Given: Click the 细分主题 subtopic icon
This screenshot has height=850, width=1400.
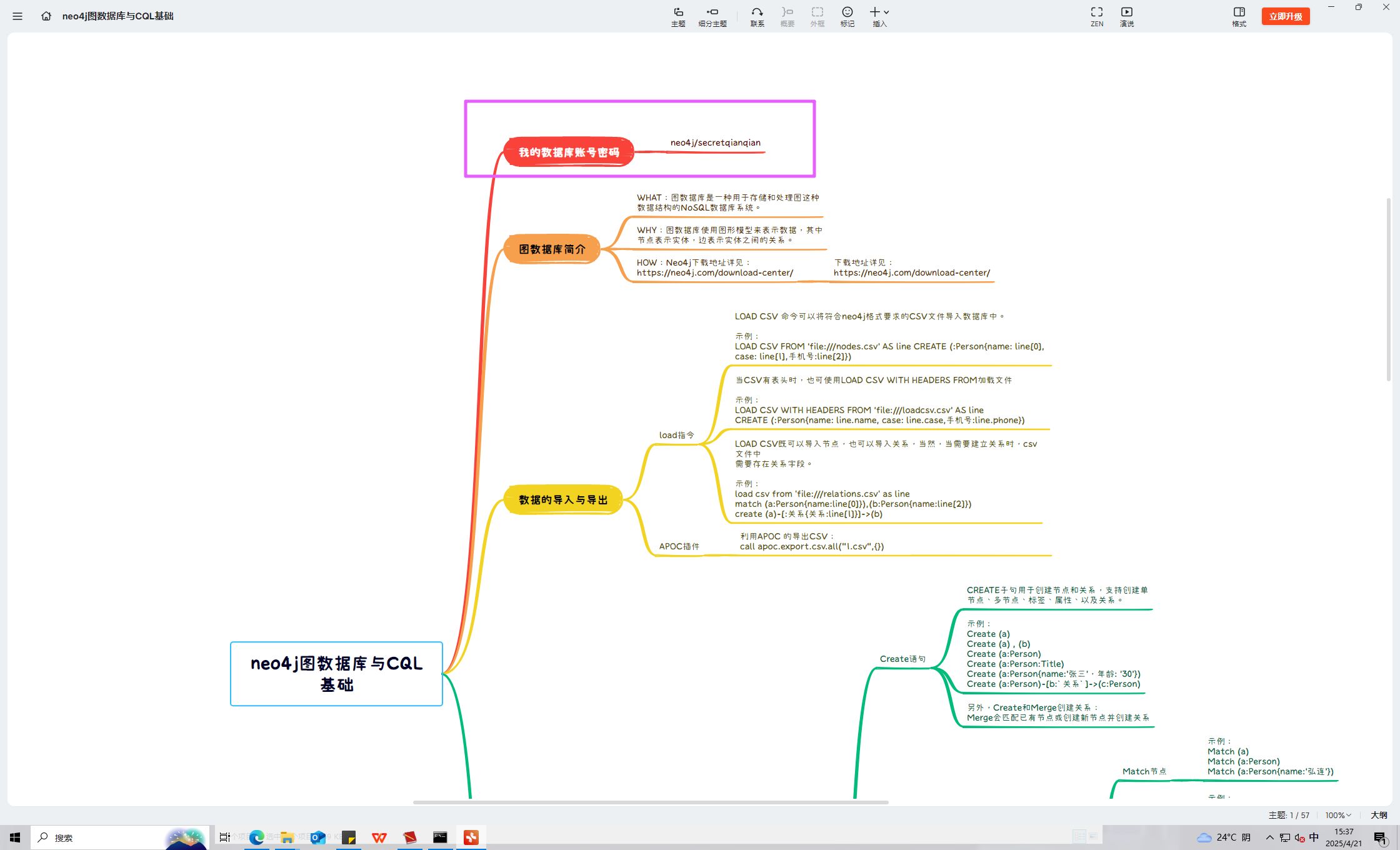Looking at the screenshot, I should tap(712, 17).
